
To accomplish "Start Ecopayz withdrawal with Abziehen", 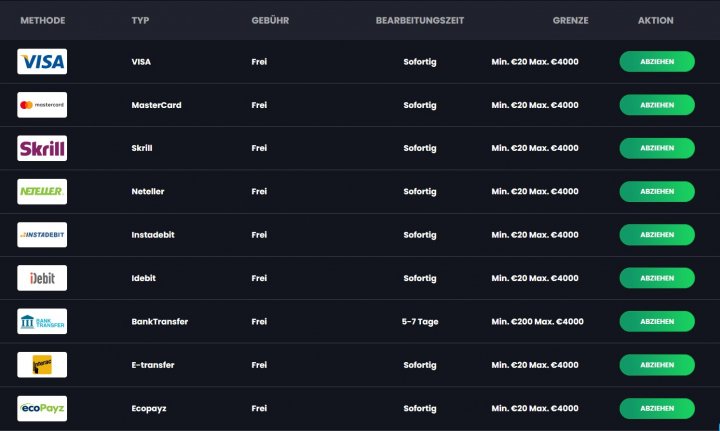I will pos(657,408).
